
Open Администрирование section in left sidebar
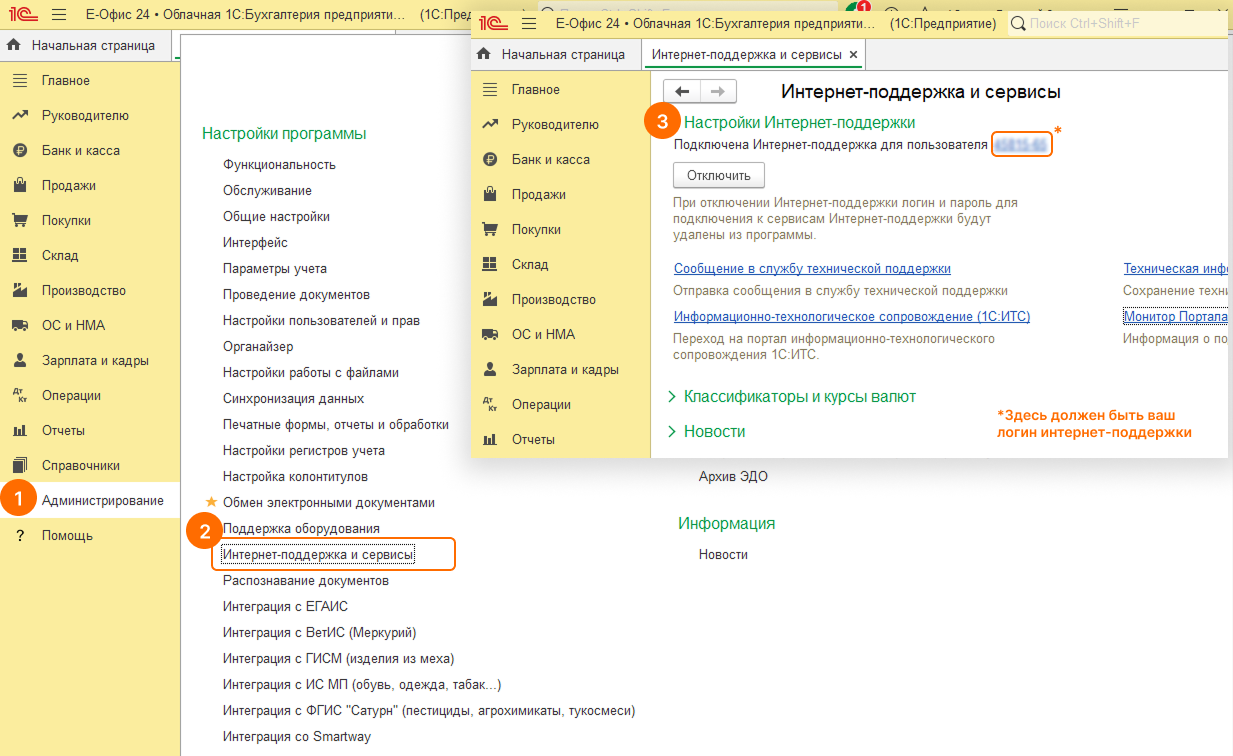(x=90, y=501)
